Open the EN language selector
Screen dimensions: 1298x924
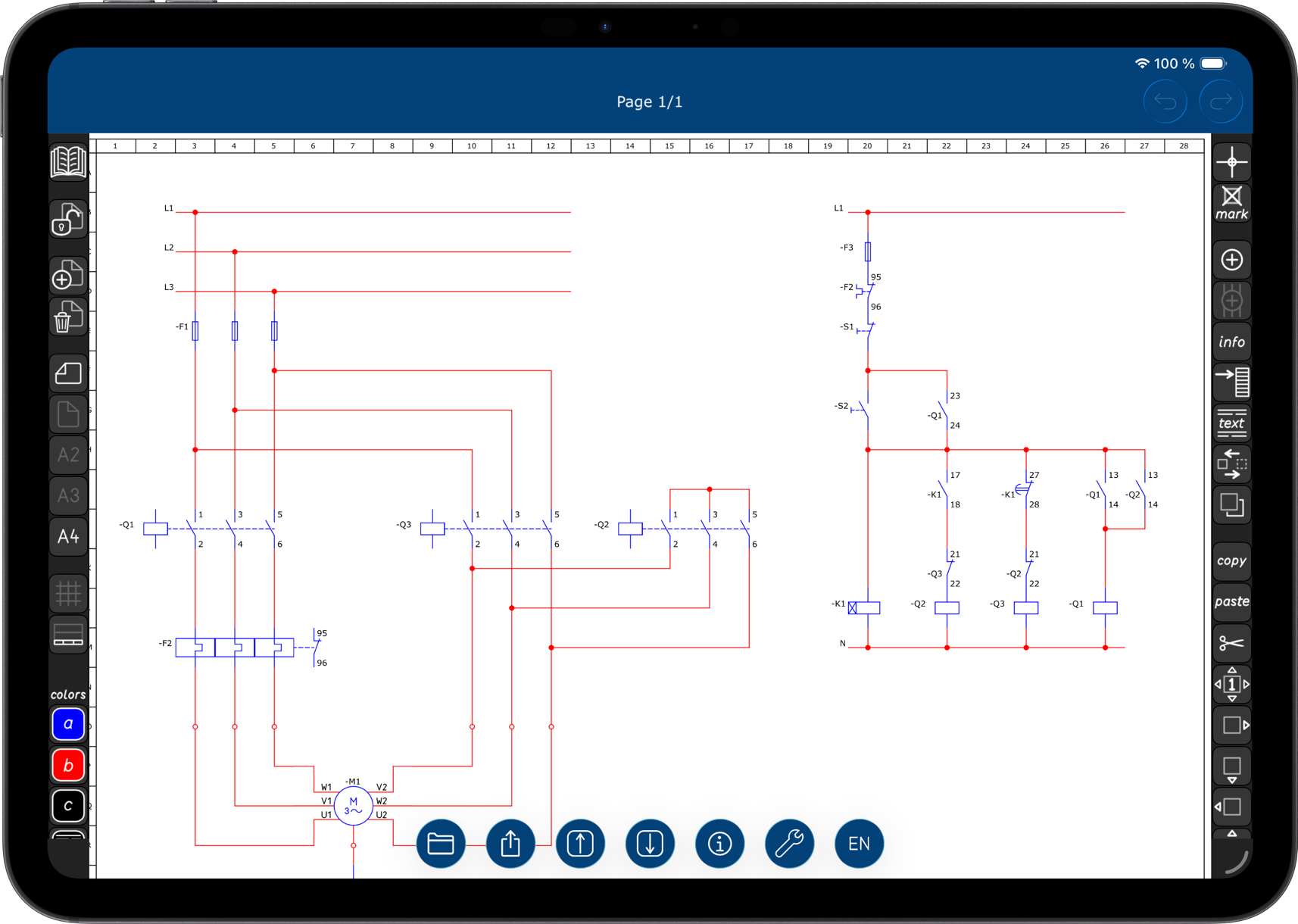pyautogui.click(x=858, y=843)
